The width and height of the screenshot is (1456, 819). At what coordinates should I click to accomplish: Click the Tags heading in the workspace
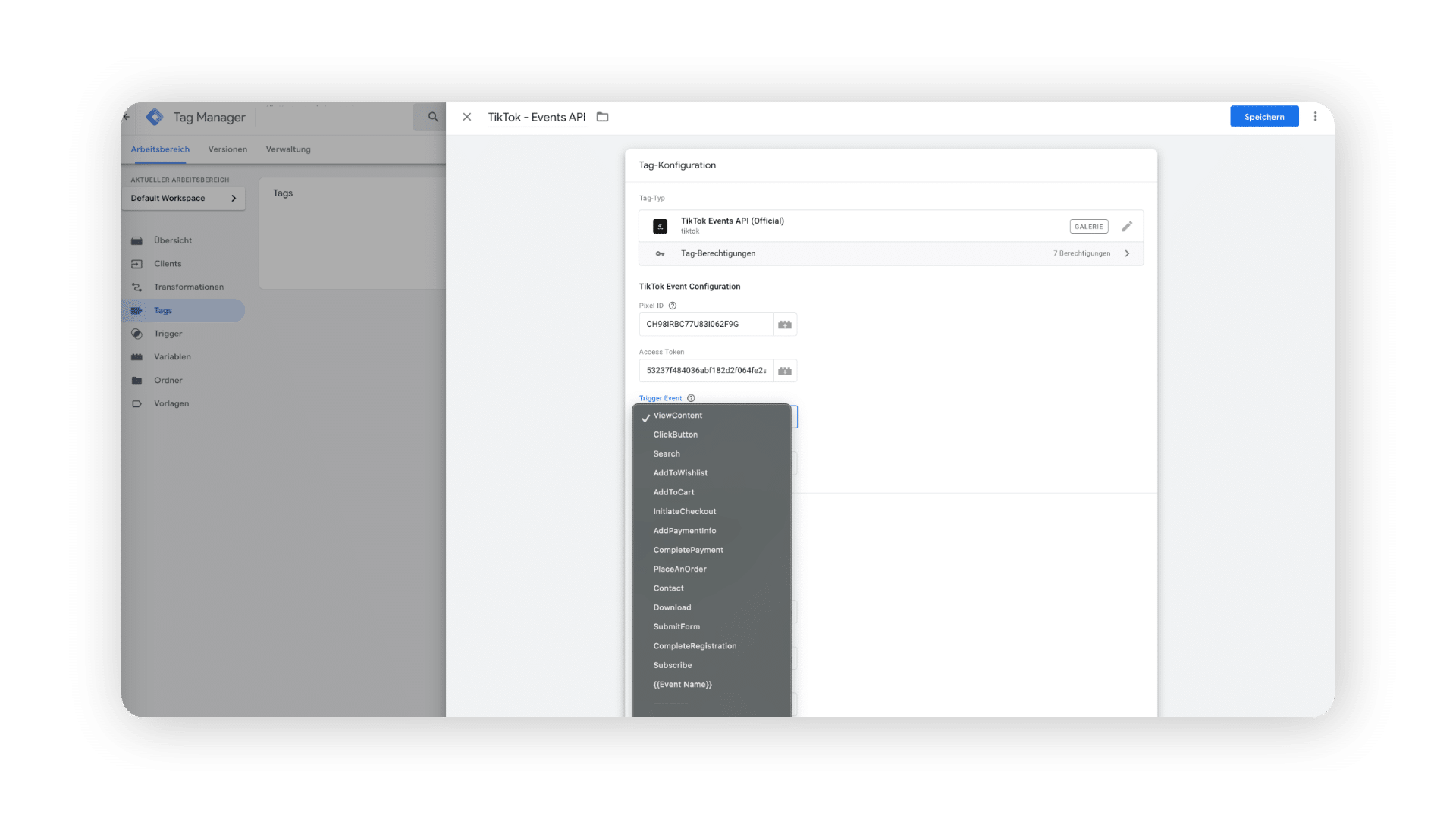click(x=283, y=193)
